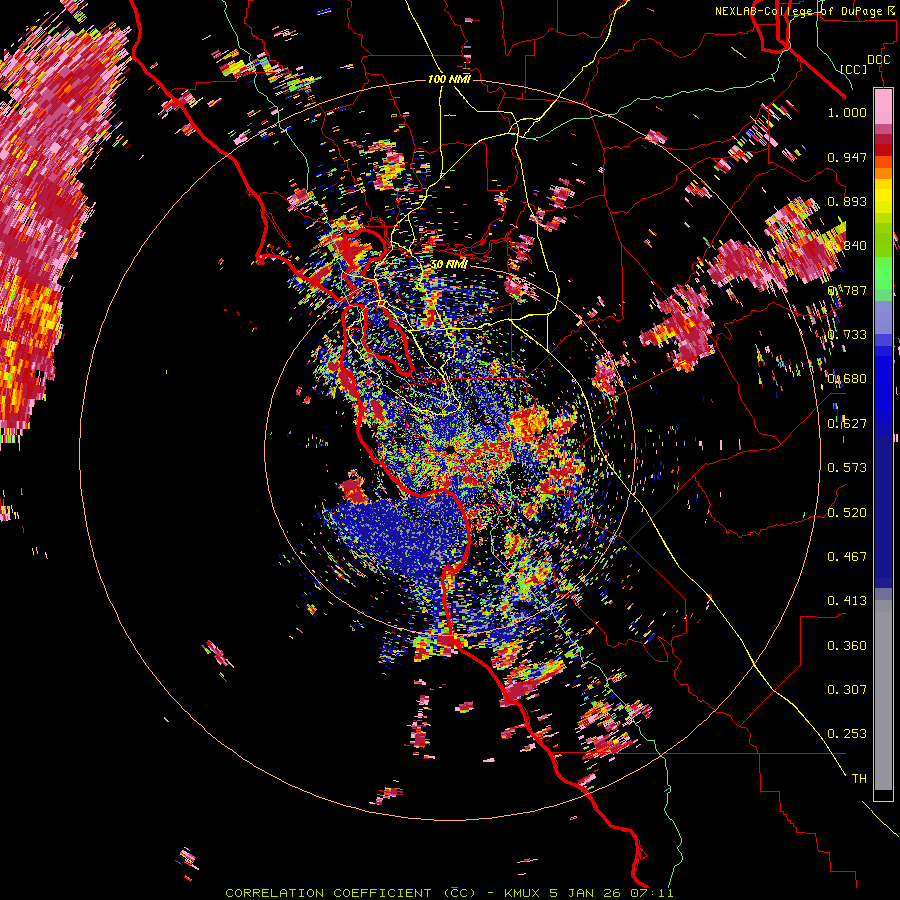The image size is (900, 900).
Task: Click the [CC] product label
Action: [853, 69]
